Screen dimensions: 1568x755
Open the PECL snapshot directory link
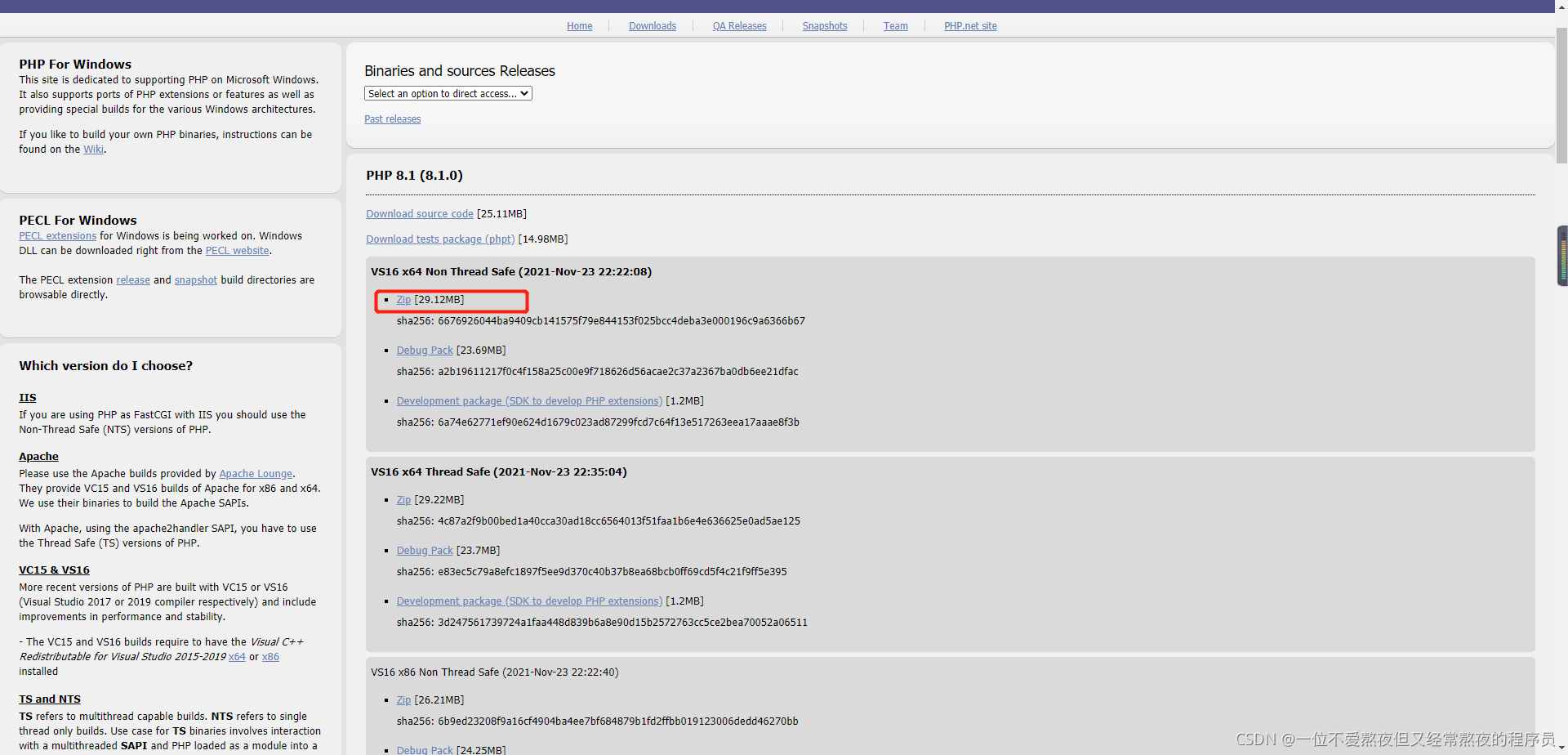195,280
